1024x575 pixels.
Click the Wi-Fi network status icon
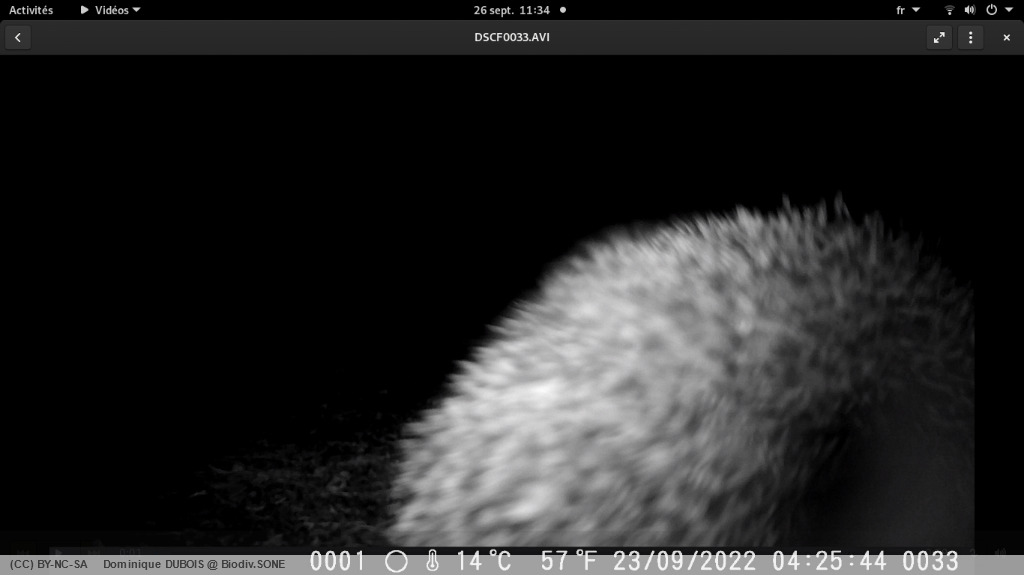point(949,10)
